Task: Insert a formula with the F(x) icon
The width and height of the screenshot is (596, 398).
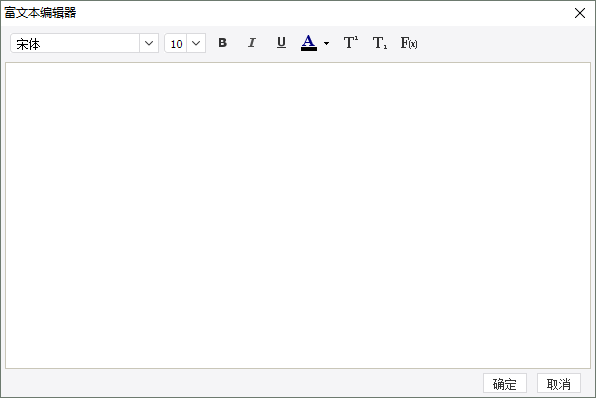Action: point(409,43)
